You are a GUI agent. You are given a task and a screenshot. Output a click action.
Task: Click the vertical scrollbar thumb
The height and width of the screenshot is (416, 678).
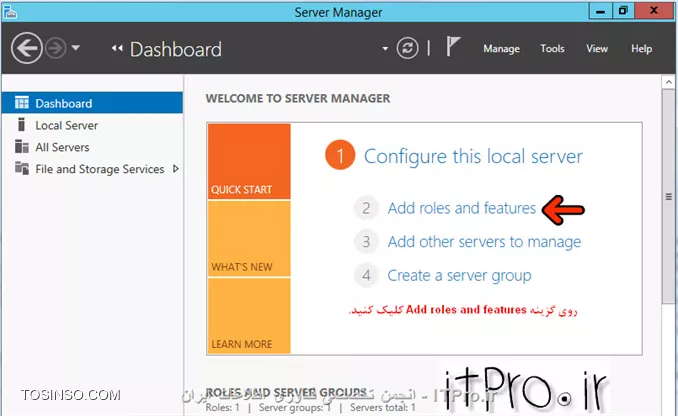coord(668,197)
